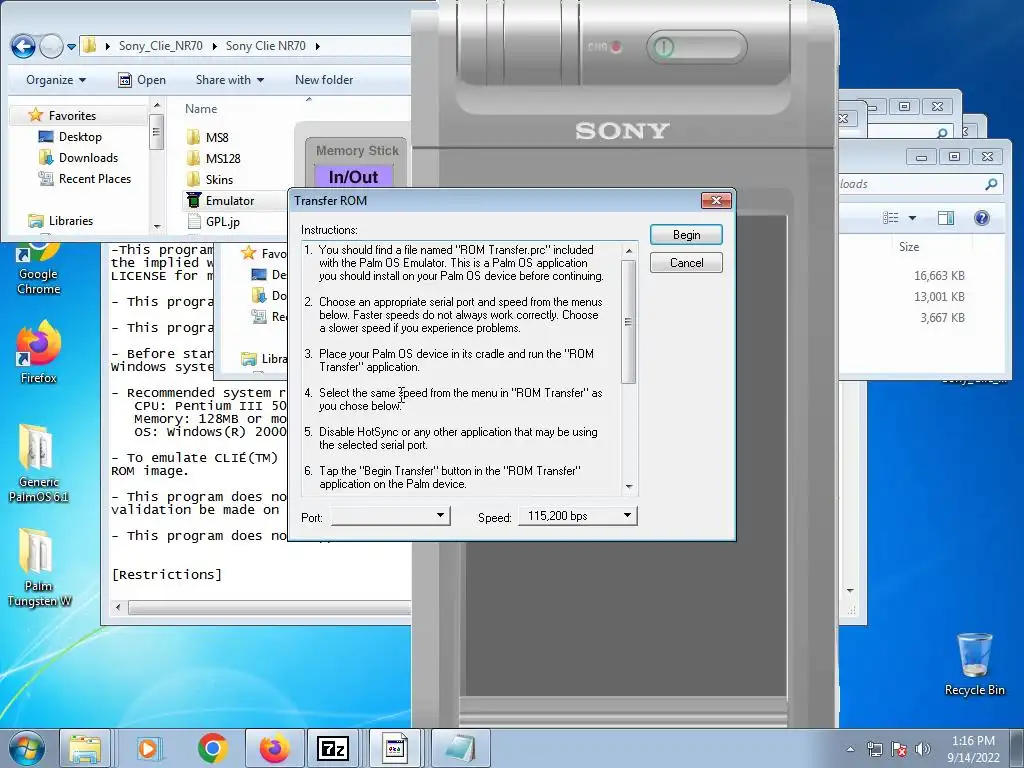This screenshot has height=768, width=1024.
Task: Close the Transfer ROM dialog
Action: 716,200
